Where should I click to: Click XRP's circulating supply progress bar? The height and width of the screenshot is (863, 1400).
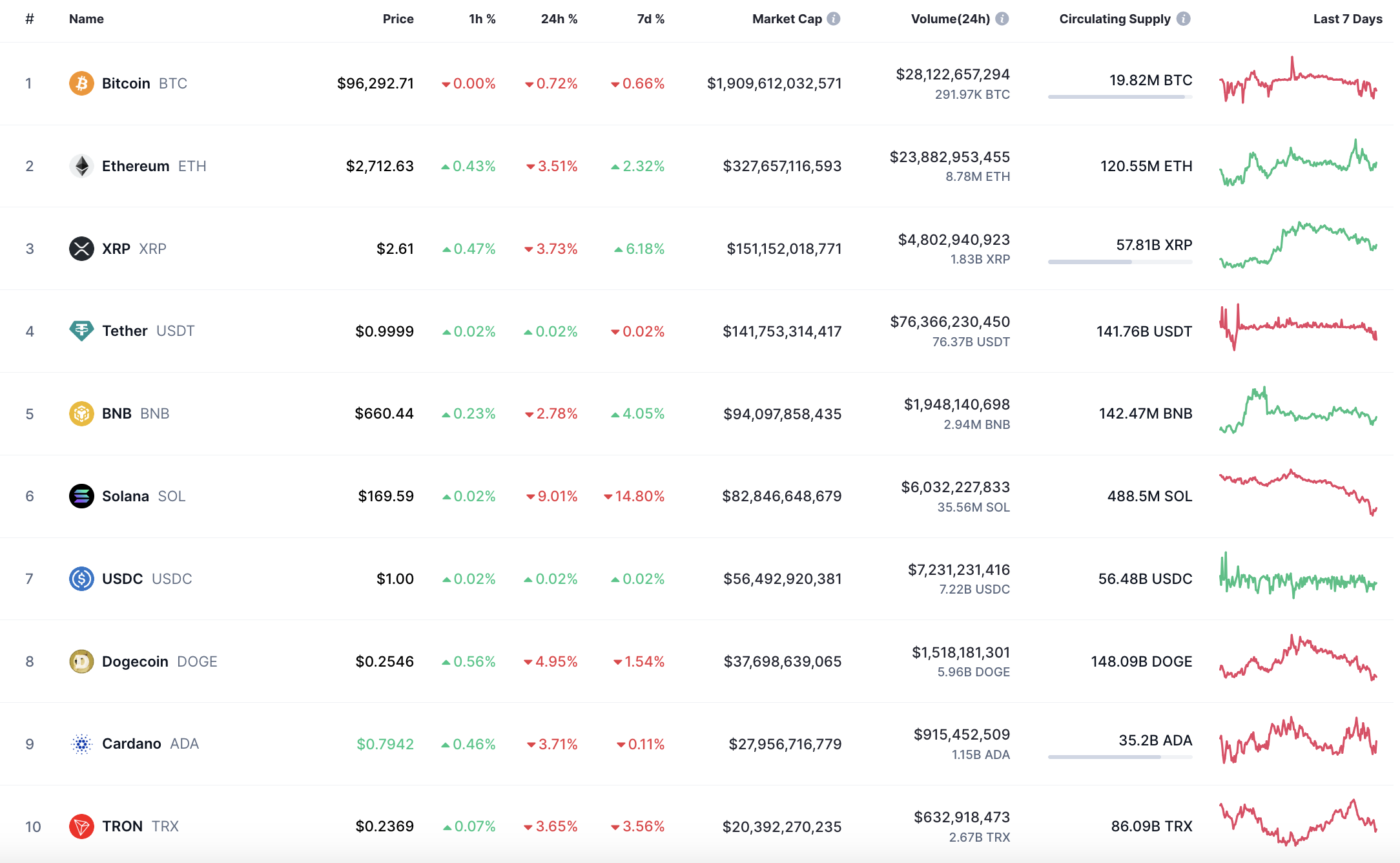1120,262
